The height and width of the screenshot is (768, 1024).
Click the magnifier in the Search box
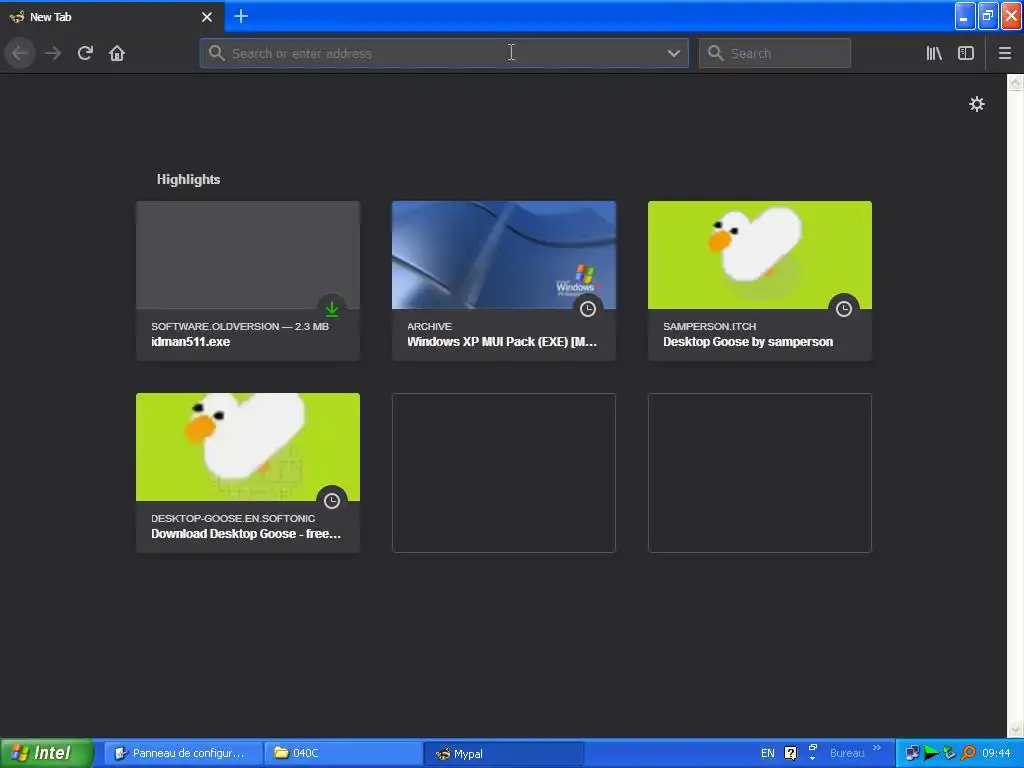point(716,53)
